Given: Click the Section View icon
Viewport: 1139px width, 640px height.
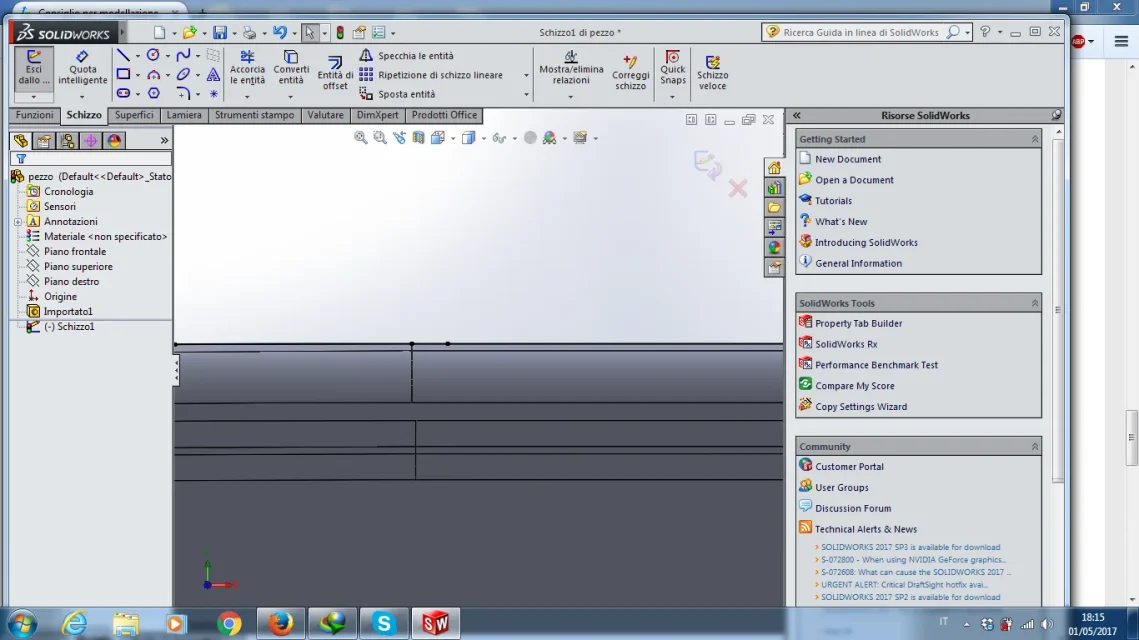Looking at the screenshot, I should tap(418, 137).
